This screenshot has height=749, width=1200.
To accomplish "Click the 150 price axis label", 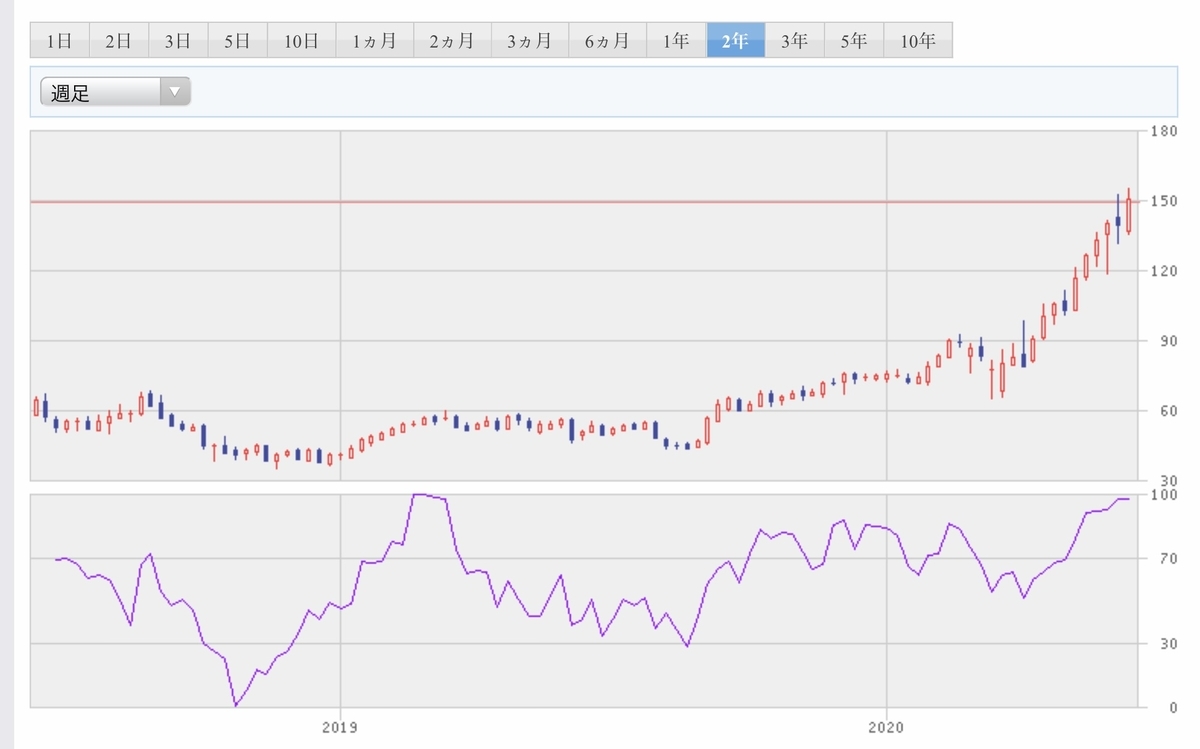I will (1163, 201).
